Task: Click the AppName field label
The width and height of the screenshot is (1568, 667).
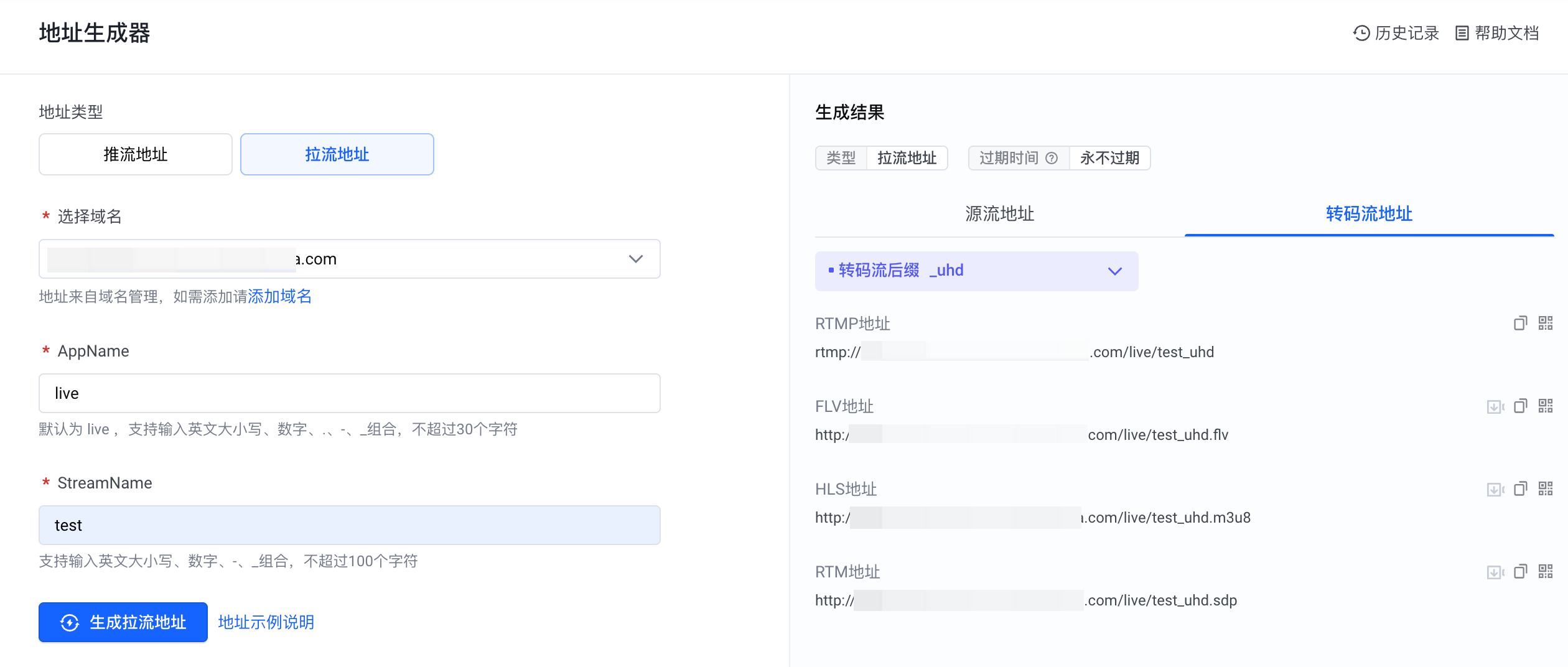Action: [x=93, y=351]
